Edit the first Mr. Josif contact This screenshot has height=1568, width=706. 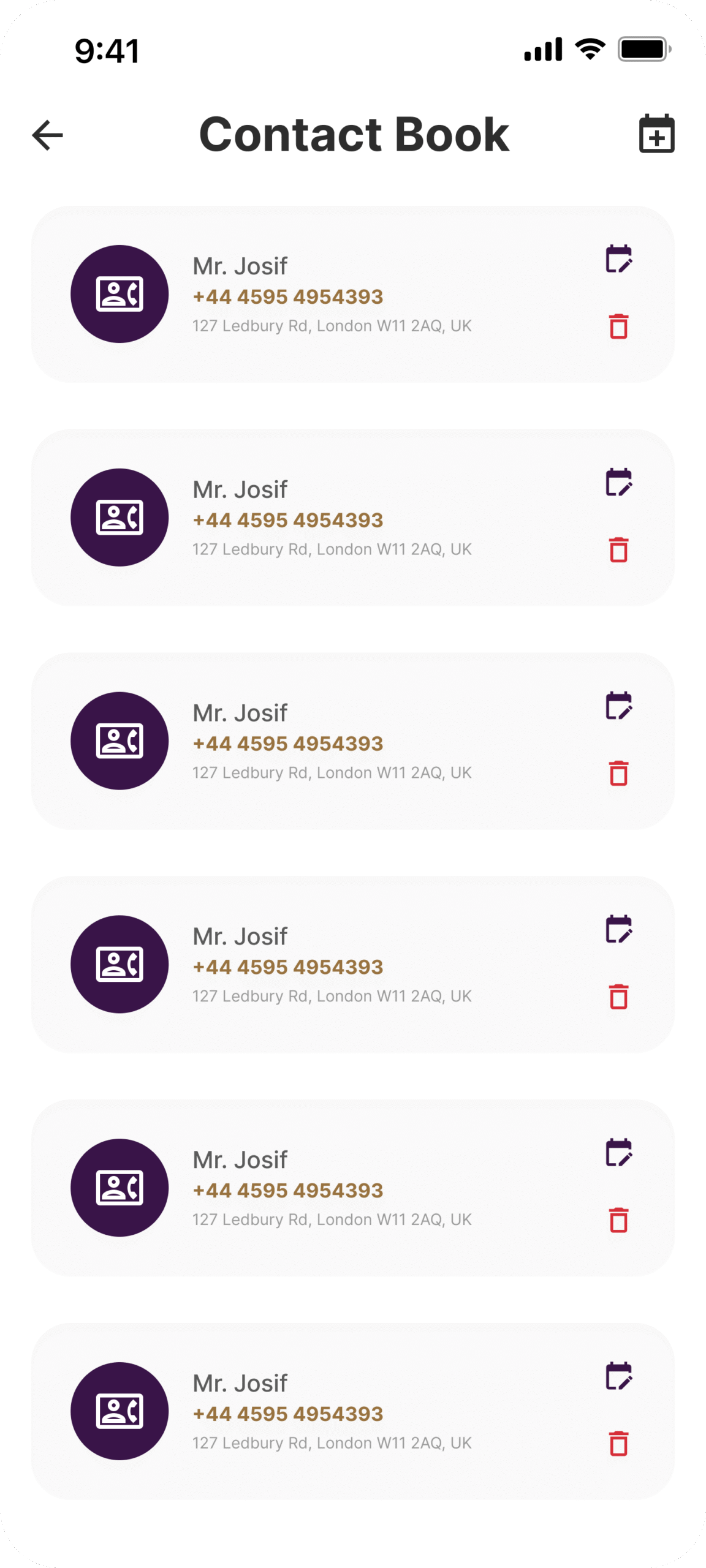[x=618, y=259]
